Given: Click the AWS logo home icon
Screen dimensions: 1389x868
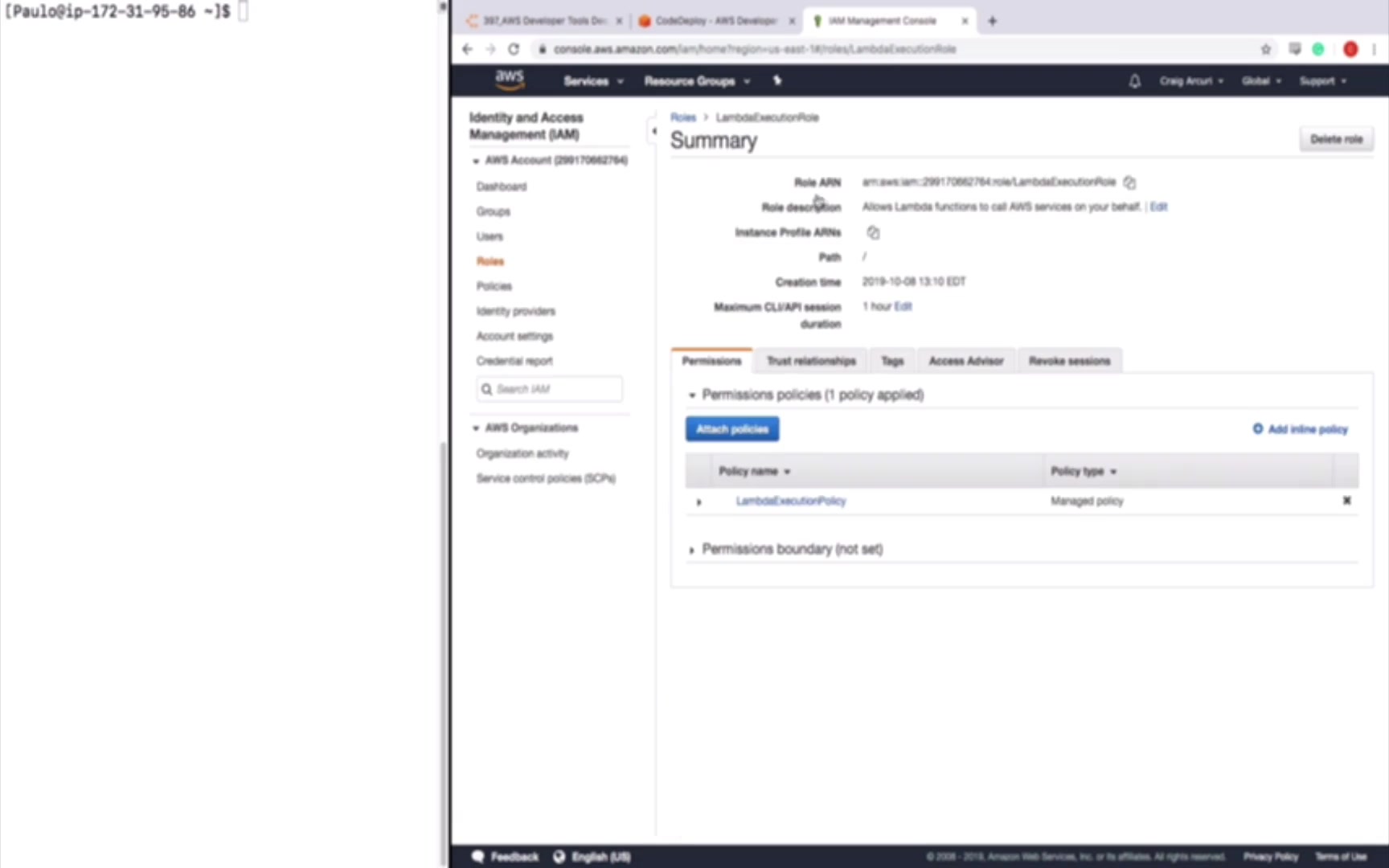Looking at the screenshot, I should point(510,80).
